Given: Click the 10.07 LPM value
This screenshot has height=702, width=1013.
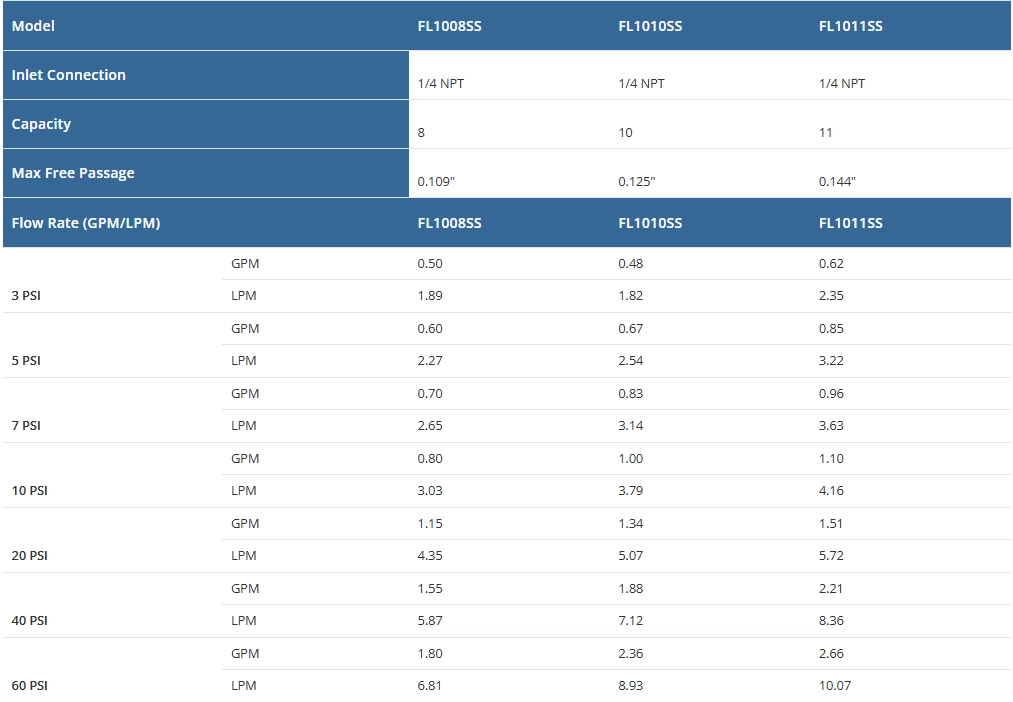Looking at the screenshot, I should (x=835, y=686).
